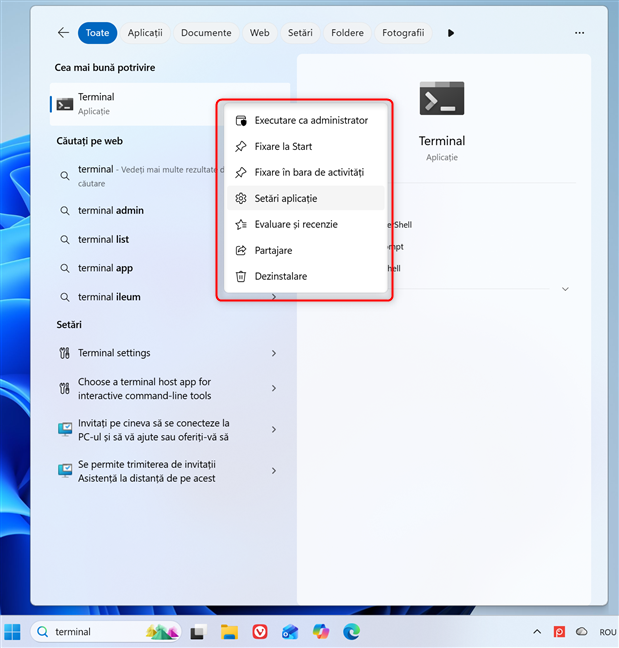Expand the Terminal settings result arrow
The image size is (619, 648).
pos(274,353)
